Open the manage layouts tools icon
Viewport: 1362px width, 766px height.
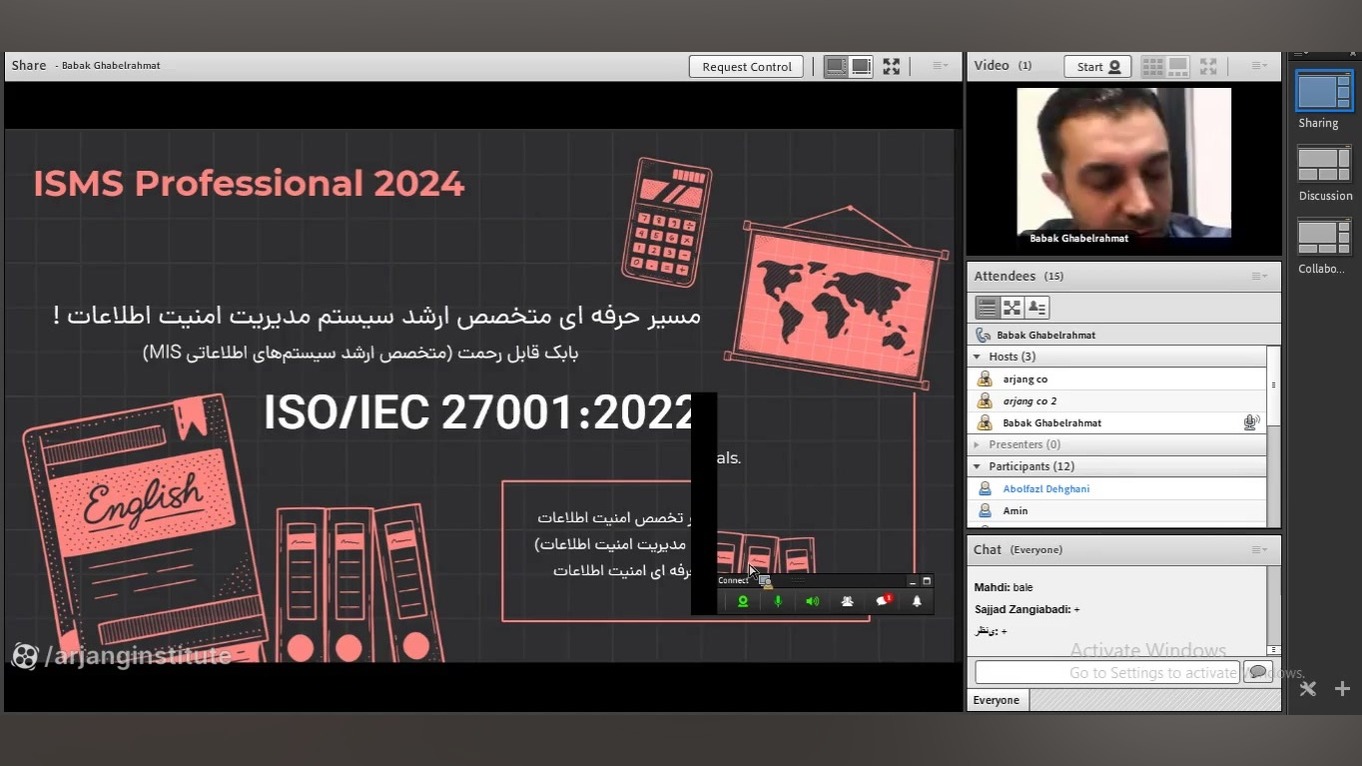(x=1308, y=688)
